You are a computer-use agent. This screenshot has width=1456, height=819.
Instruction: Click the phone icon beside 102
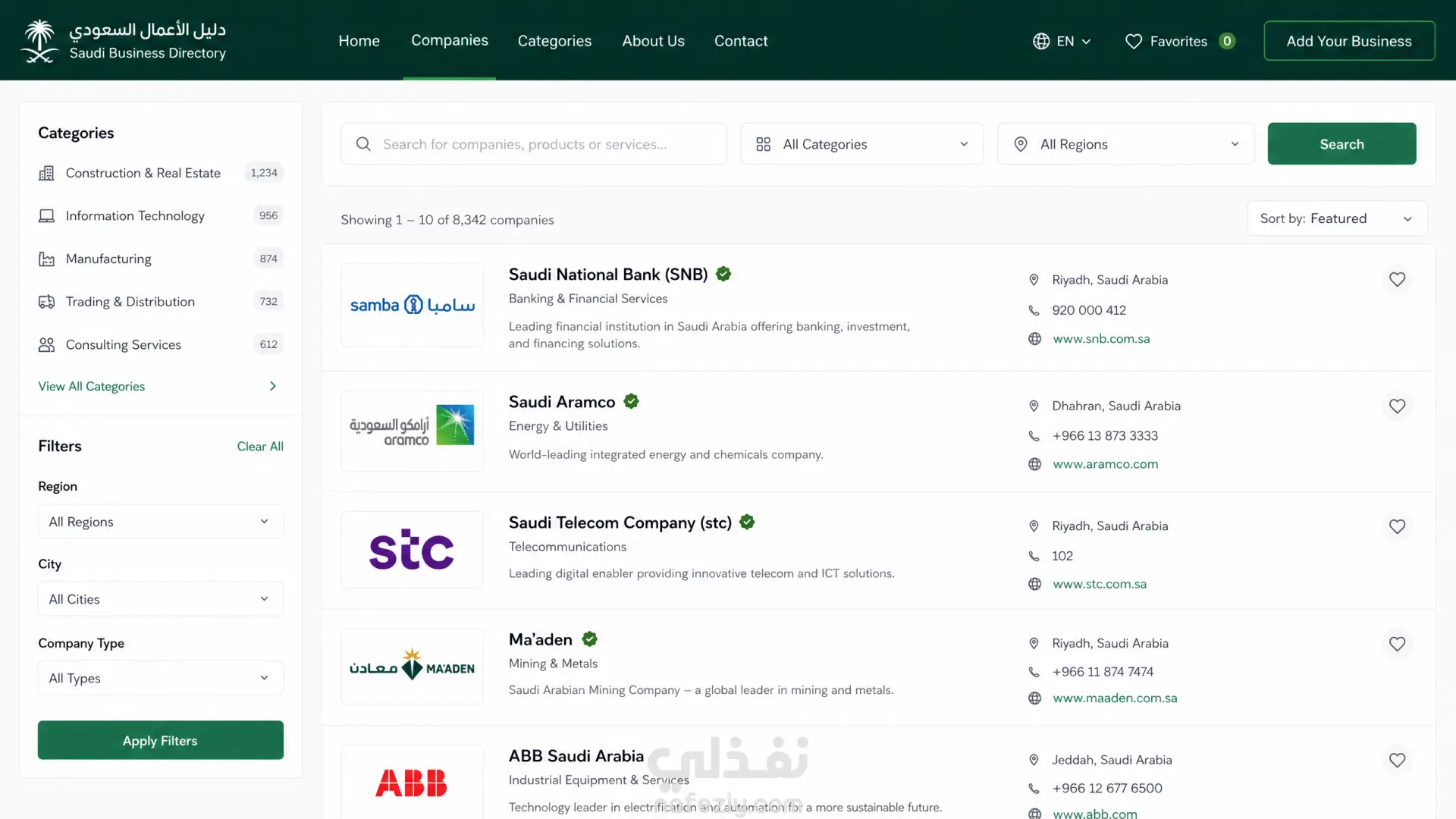pos(1034,556)
